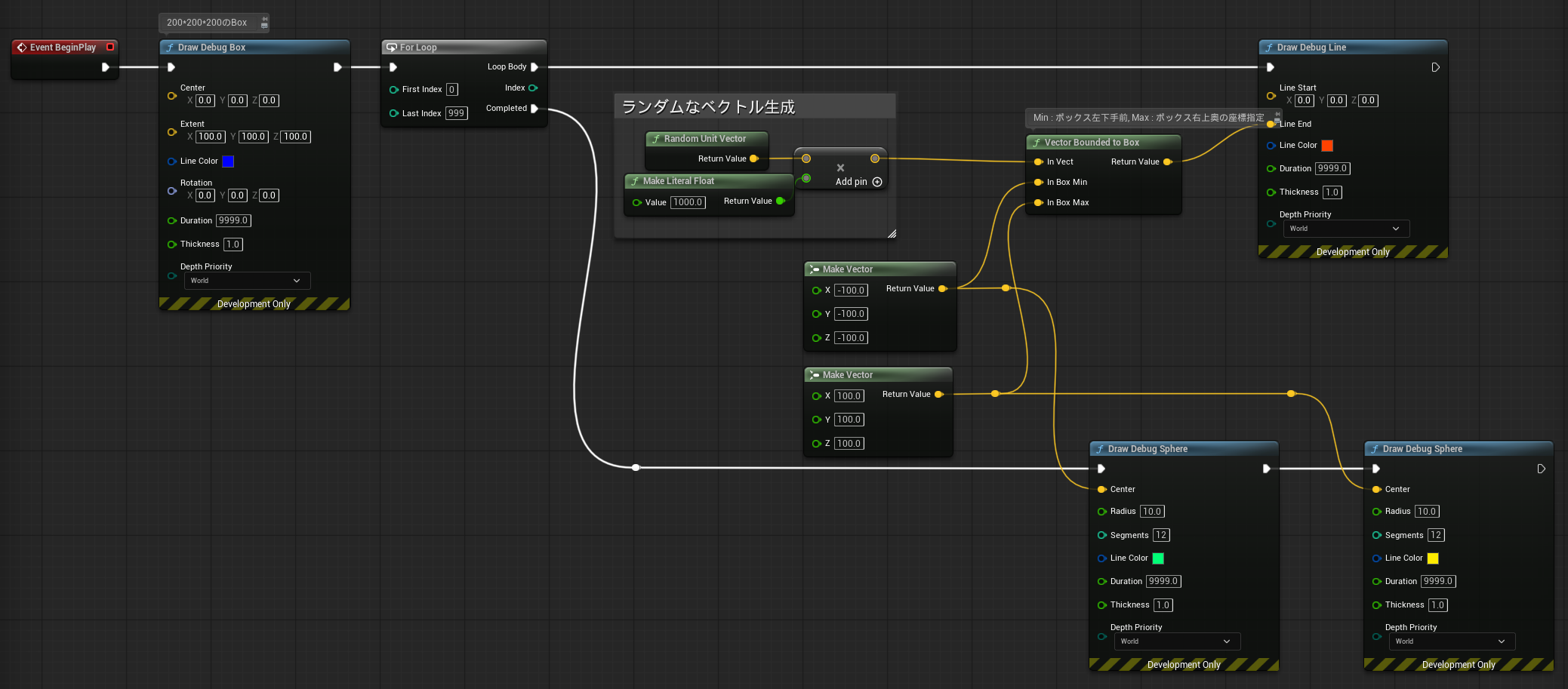Click the For Loop Completed execution pin
1568x689 pixels.
534,109
